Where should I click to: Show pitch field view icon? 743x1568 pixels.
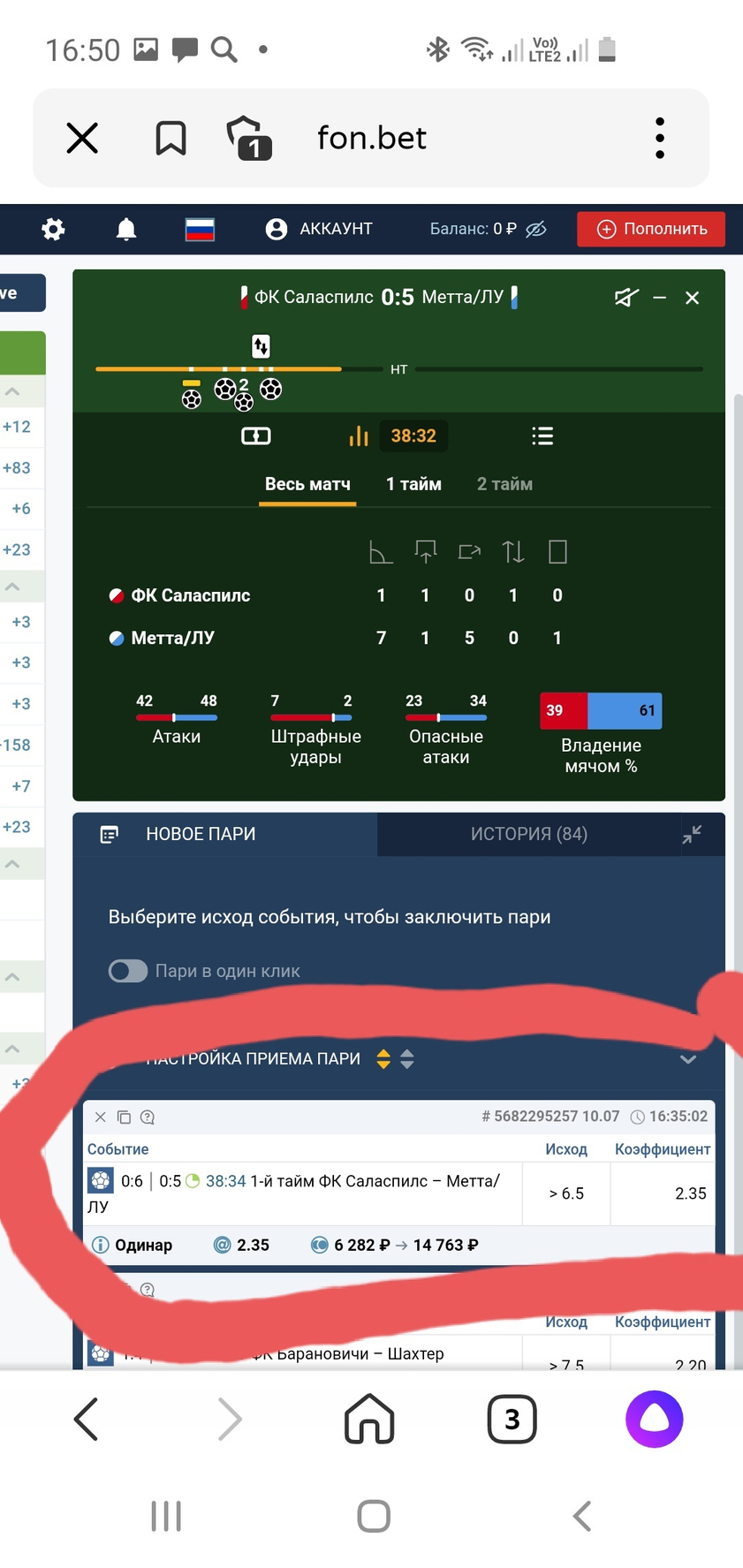click(256, 436)
